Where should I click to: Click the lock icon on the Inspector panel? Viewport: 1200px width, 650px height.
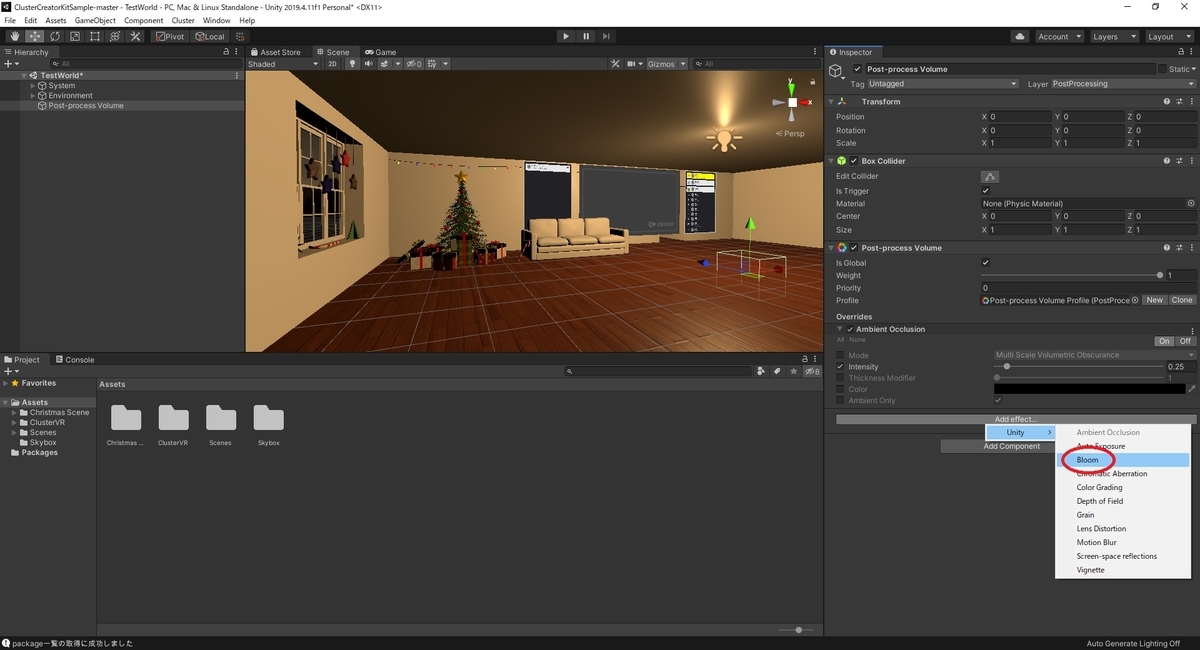[1180, 52]
